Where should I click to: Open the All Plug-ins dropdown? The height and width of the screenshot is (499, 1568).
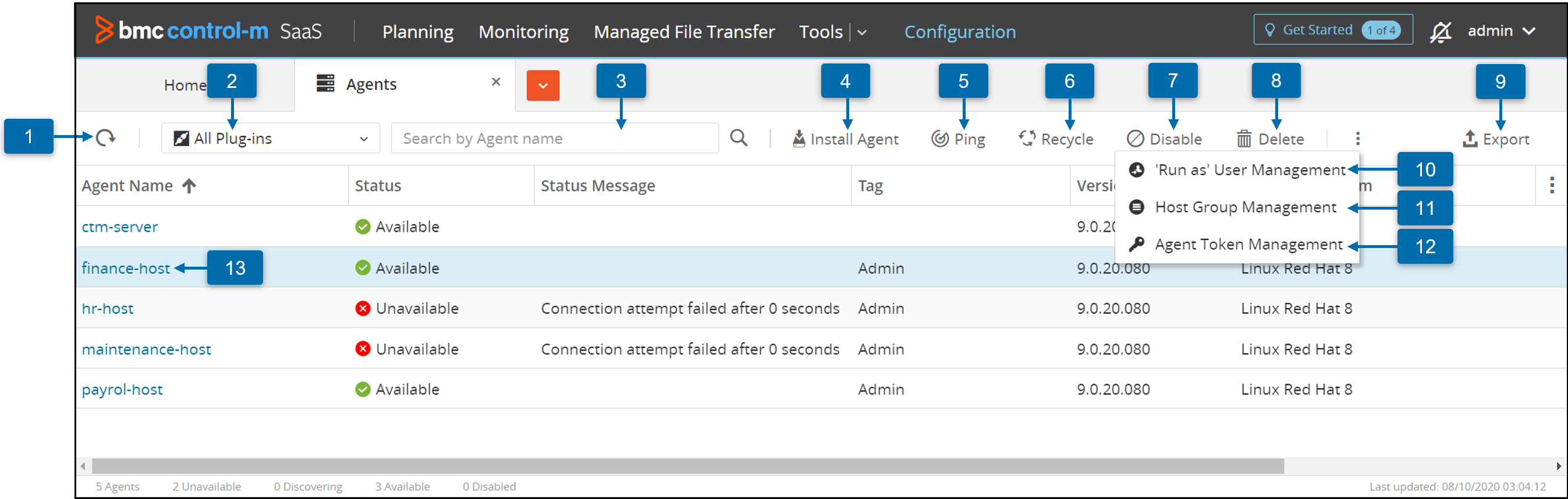click(x=270, y=139)
